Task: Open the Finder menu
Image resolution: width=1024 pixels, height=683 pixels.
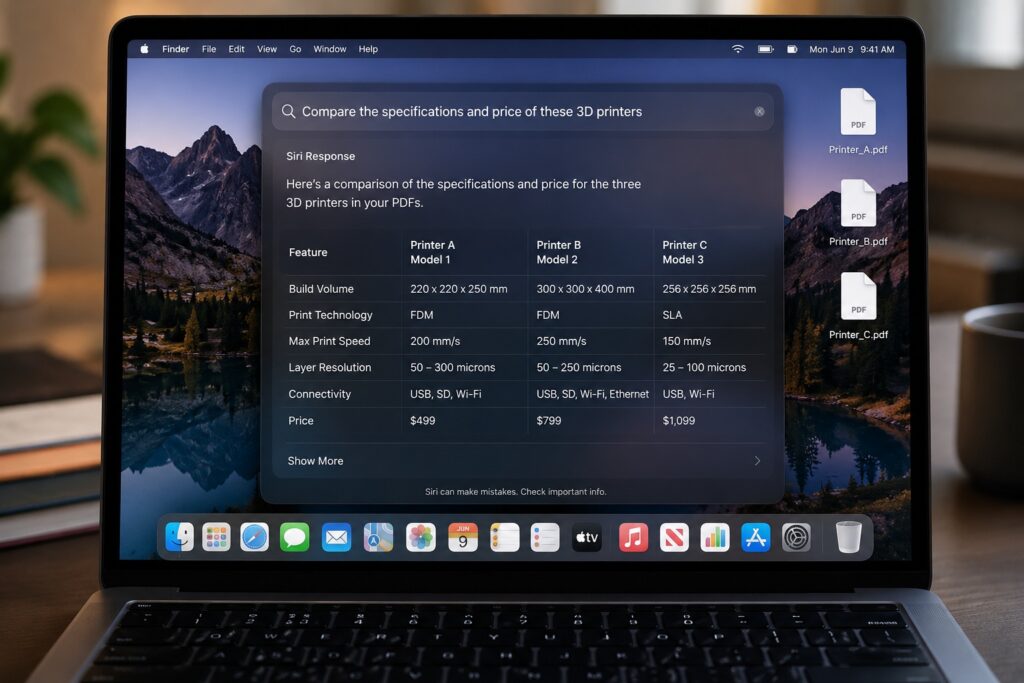Action: [176, 49]
